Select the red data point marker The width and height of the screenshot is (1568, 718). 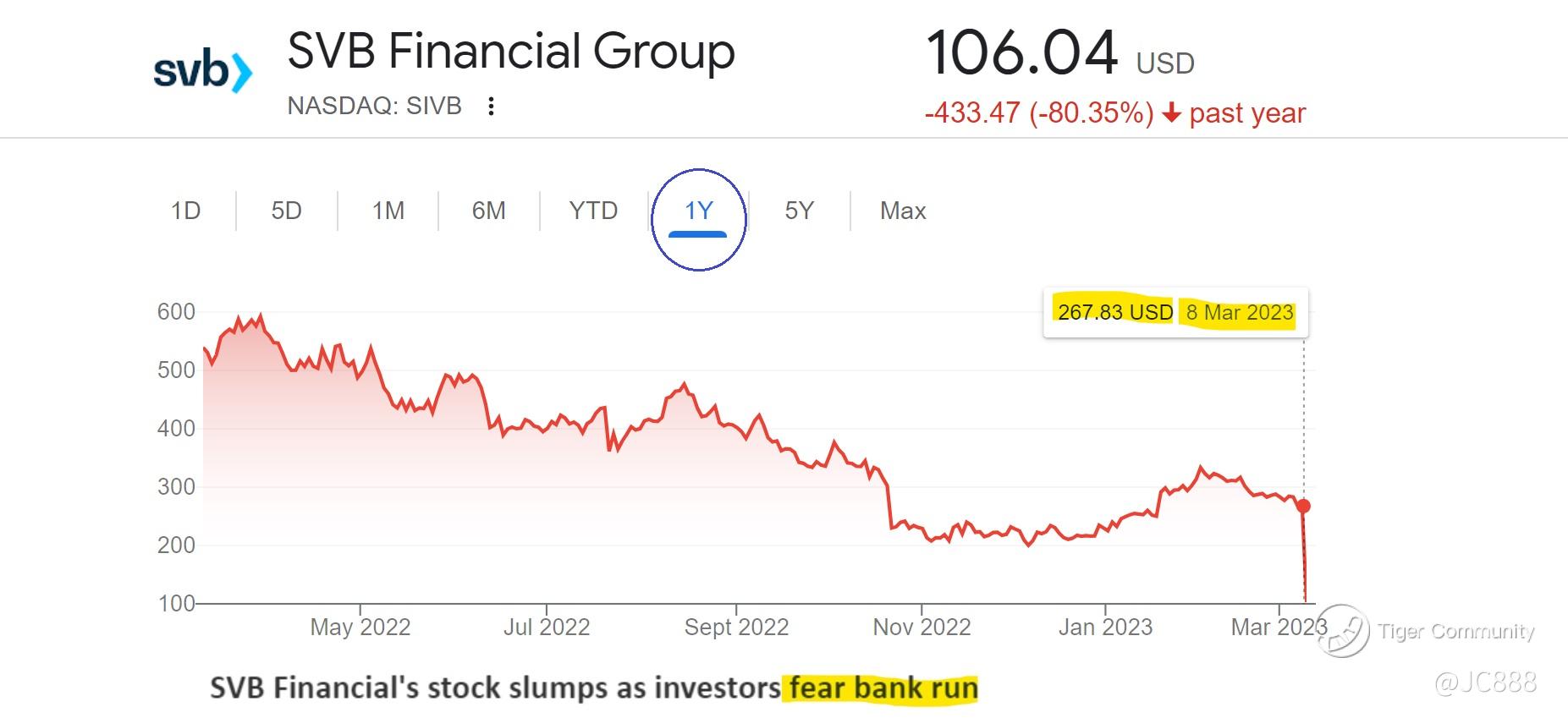pyautogui.click(x=1303, y=506)
